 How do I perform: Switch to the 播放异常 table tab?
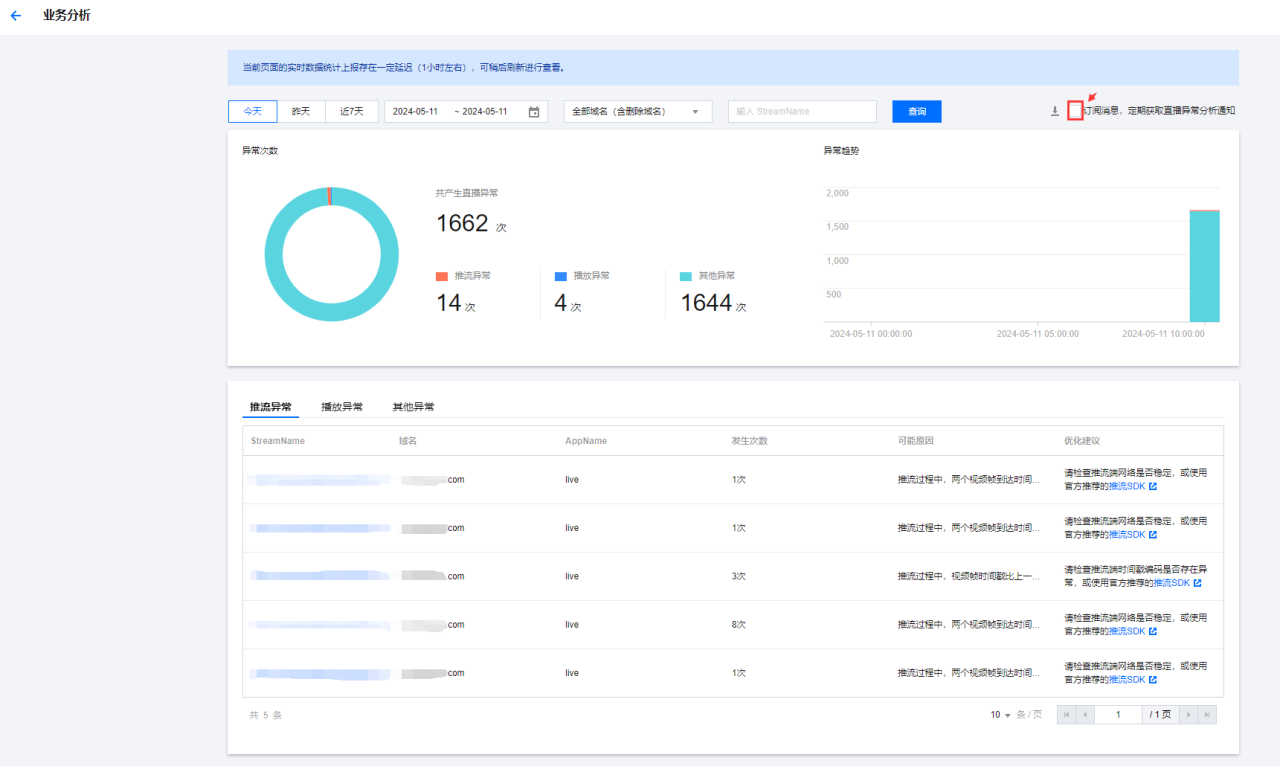[x=342, y=407]
